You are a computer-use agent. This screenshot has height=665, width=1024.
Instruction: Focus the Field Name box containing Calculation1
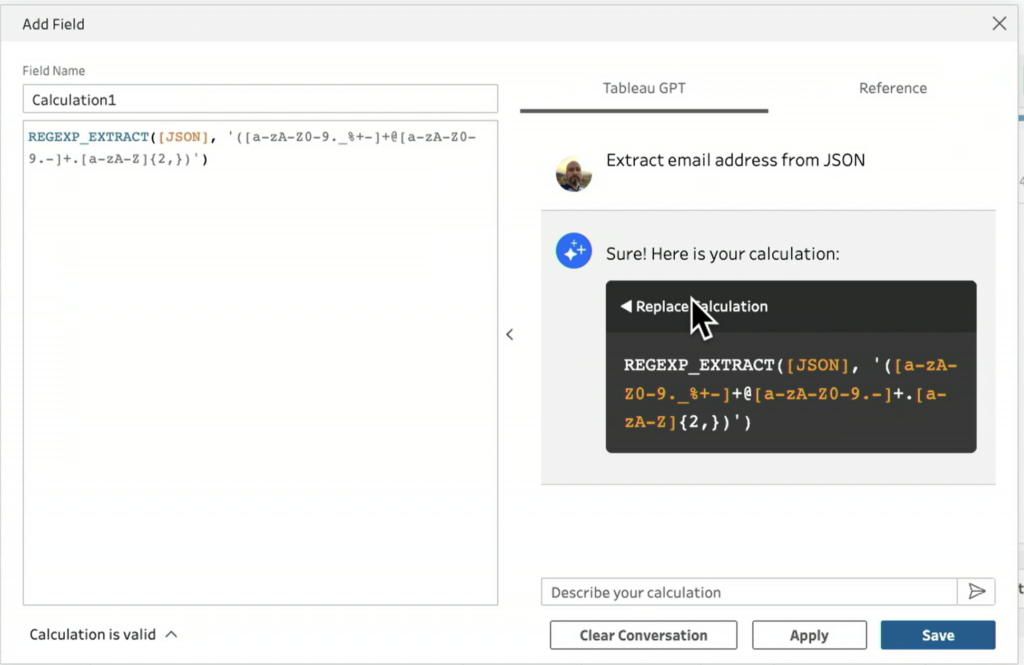tap(260, 99)
